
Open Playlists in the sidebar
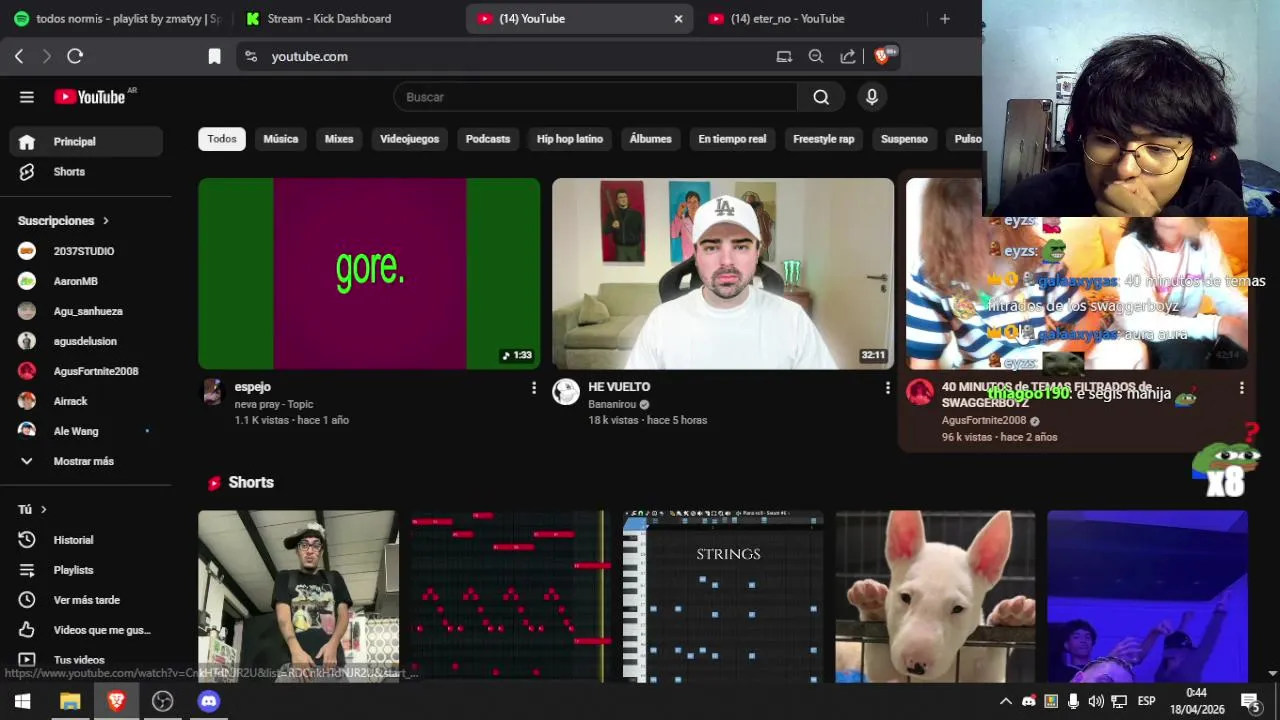tap(85, 570)
